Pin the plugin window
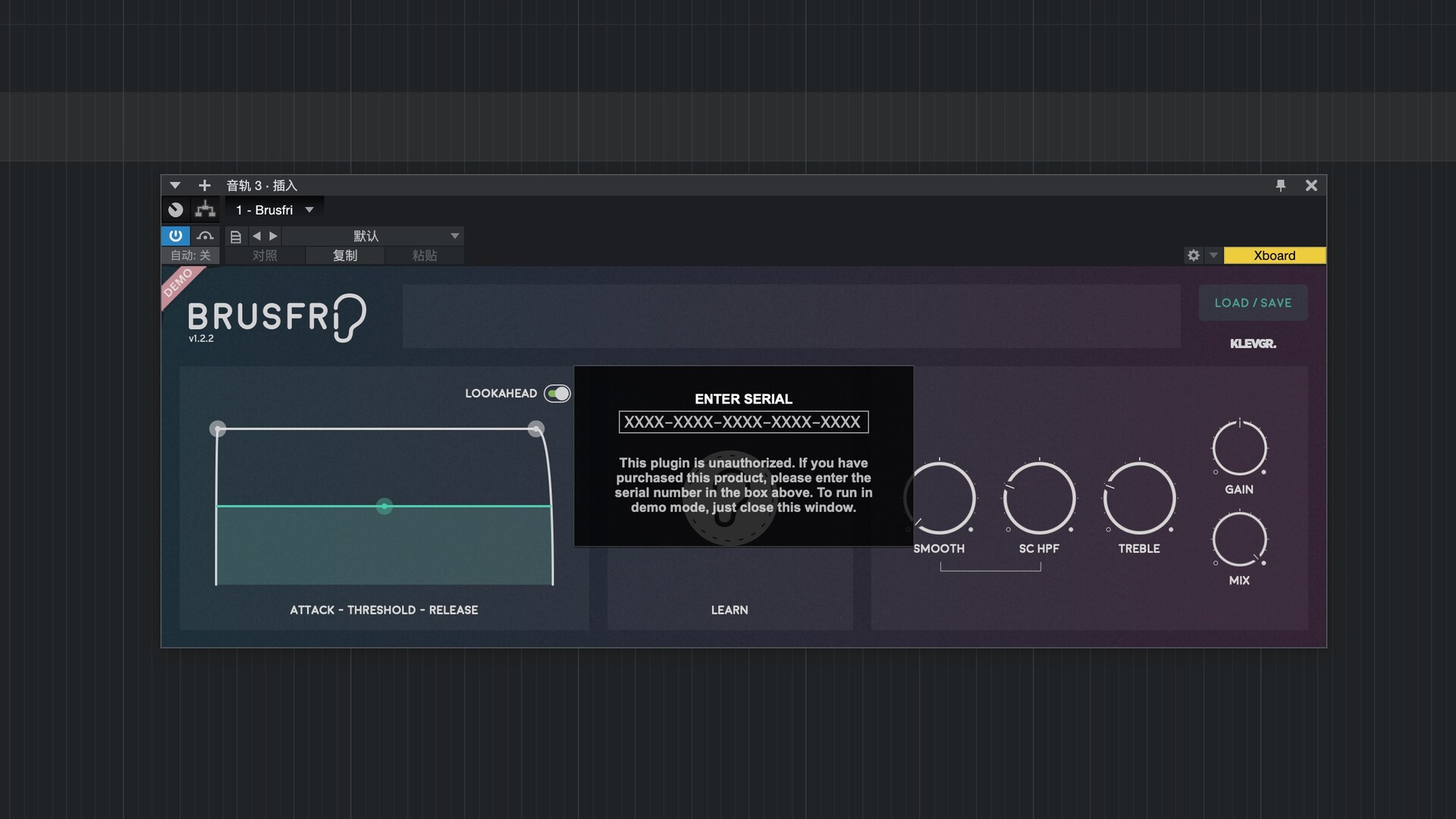The height and width of the screenshot is (819, 1456). click(1281, 186)
